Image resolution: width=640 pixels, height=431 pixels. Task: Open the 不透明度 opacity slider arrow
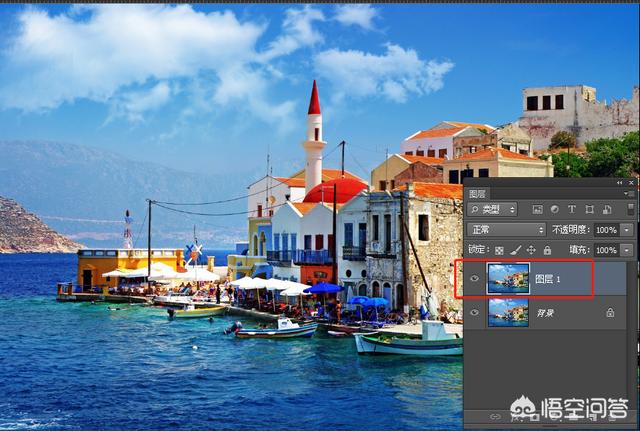[627, 230]
